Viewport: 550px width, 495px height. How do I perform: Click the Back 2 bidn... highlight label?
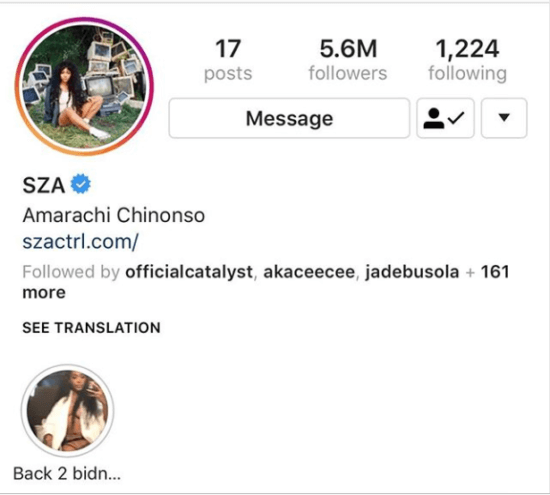[x=67, y=474]
